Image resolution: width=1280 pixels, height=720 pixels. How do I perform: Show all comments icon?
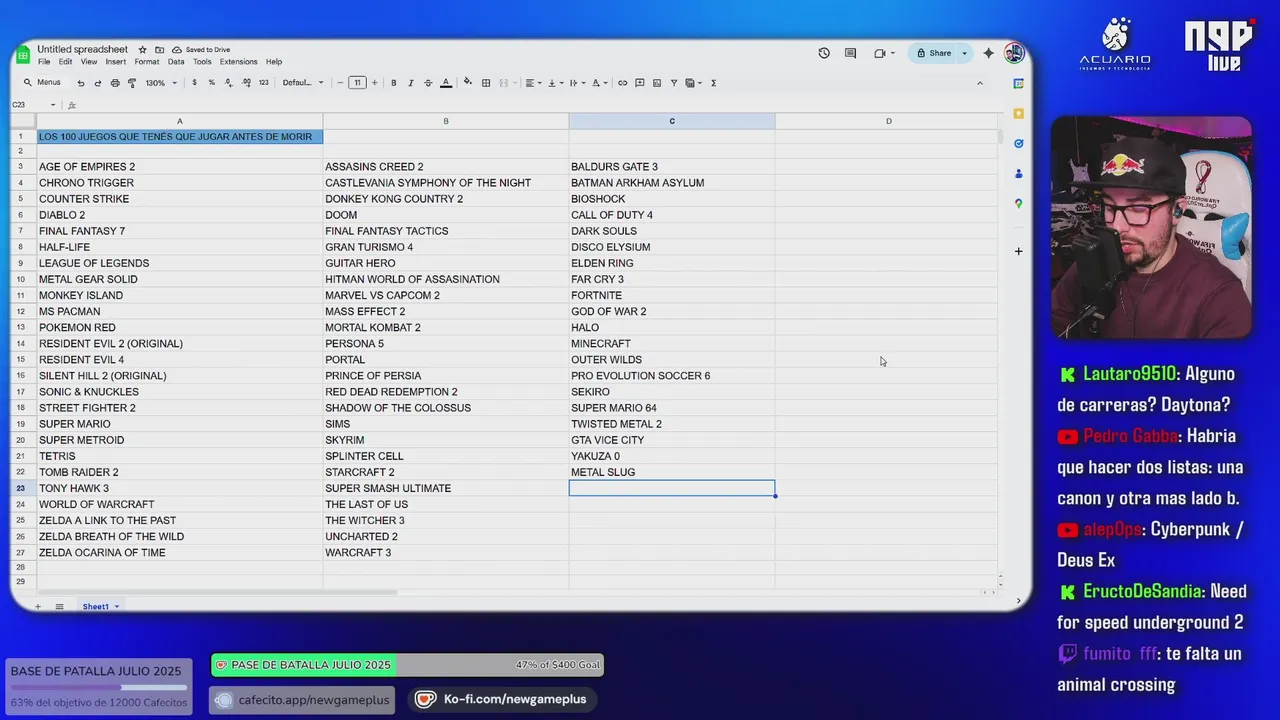pyautogui.click(x=850, y=53)
